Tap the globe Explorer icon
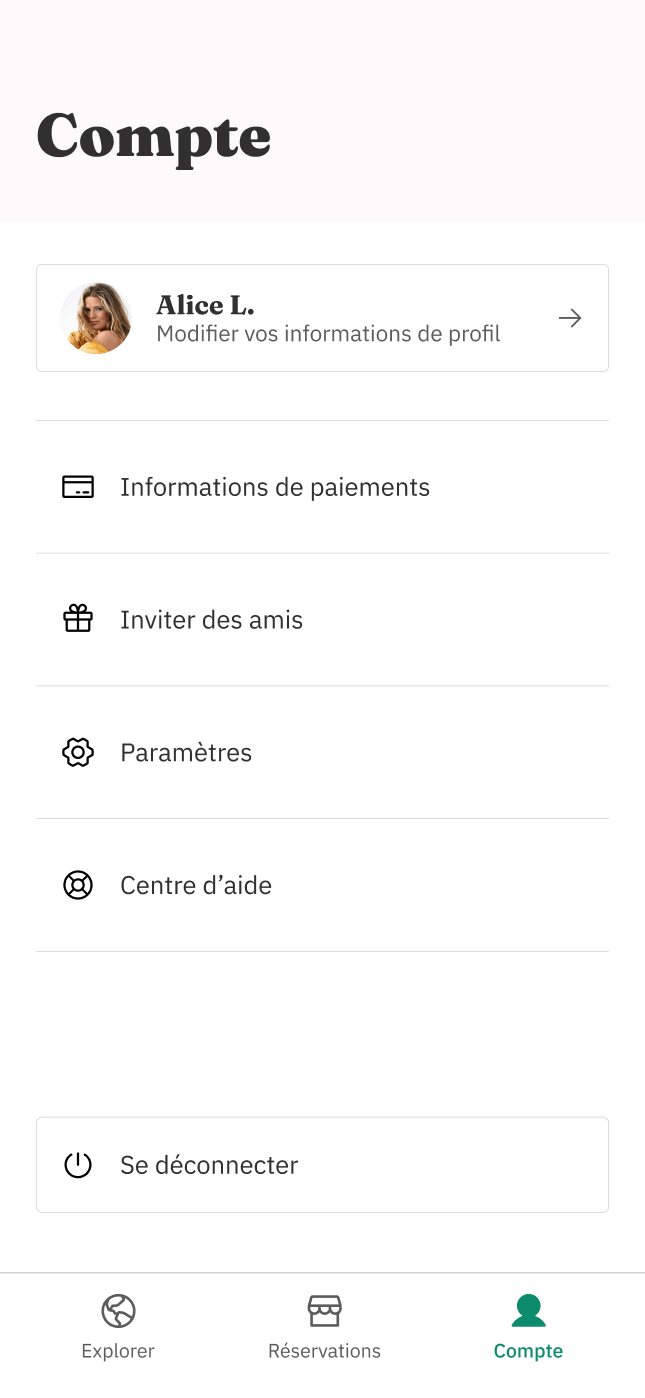 tap(118, 1310)
